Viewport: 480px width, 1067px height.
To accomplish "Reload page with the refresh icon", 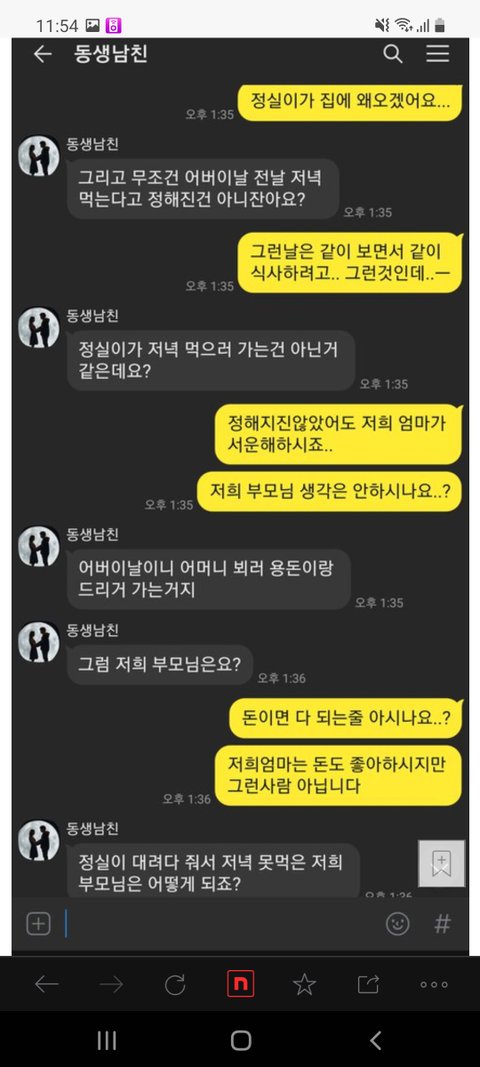I will click(x=175, y=984).
